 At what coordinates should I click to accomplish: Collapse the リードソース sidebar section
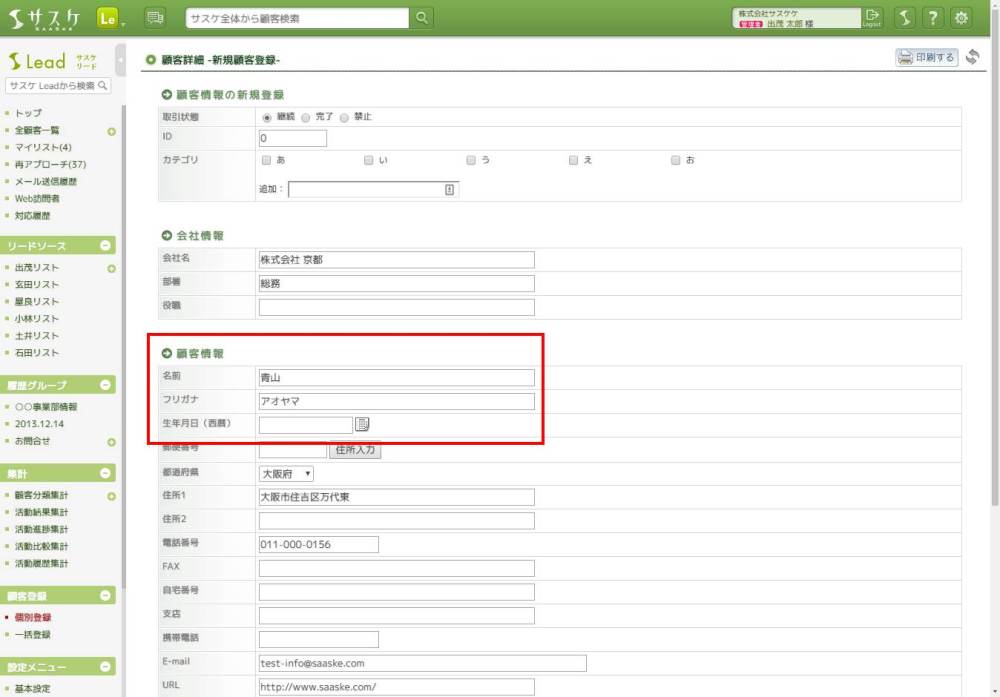pyautogui.click(x=106, y=246)
